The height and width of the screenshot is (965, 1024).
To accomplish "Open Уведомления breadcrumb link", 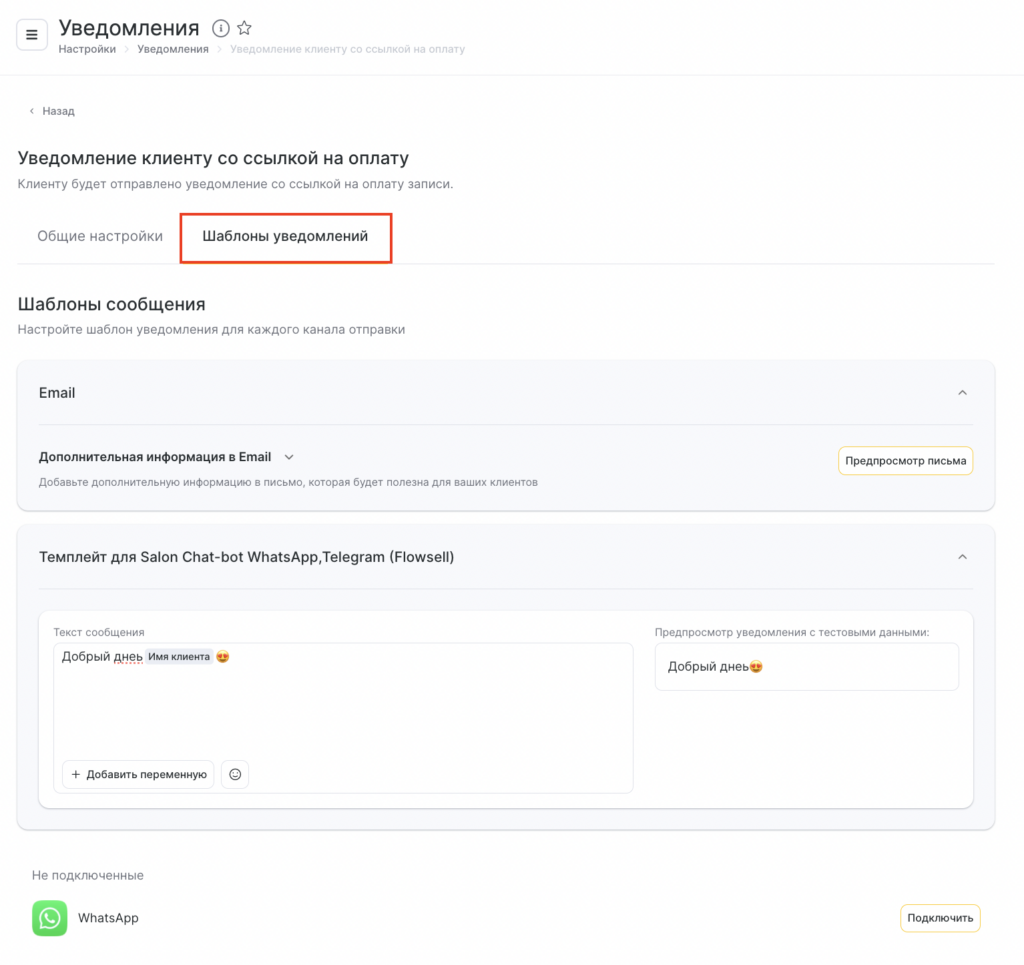I will click(x=173, y=49).
